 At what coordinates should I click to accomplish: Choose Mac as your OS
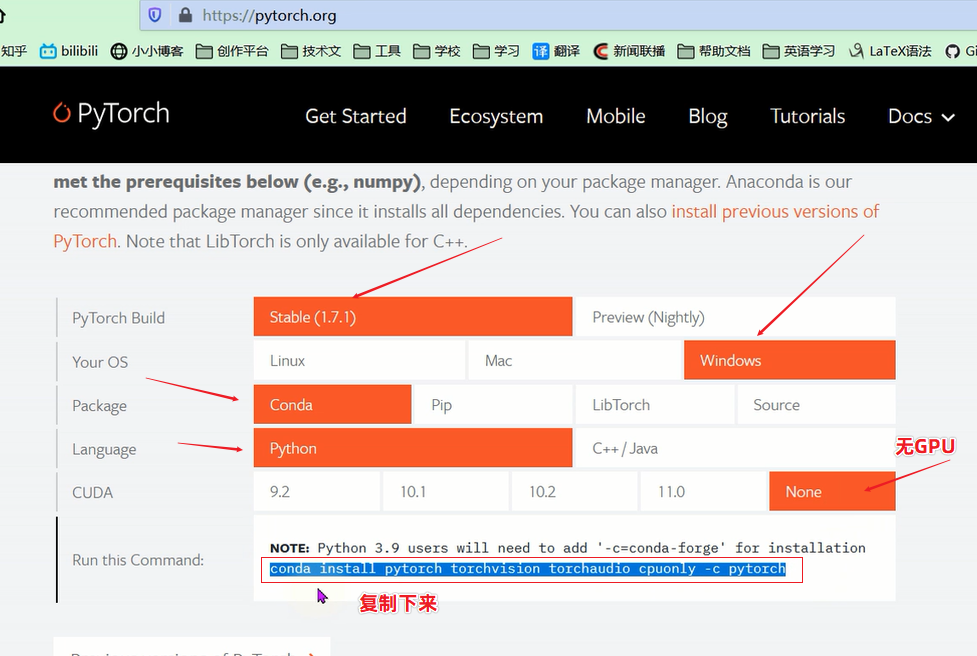(x=574, y=360)
